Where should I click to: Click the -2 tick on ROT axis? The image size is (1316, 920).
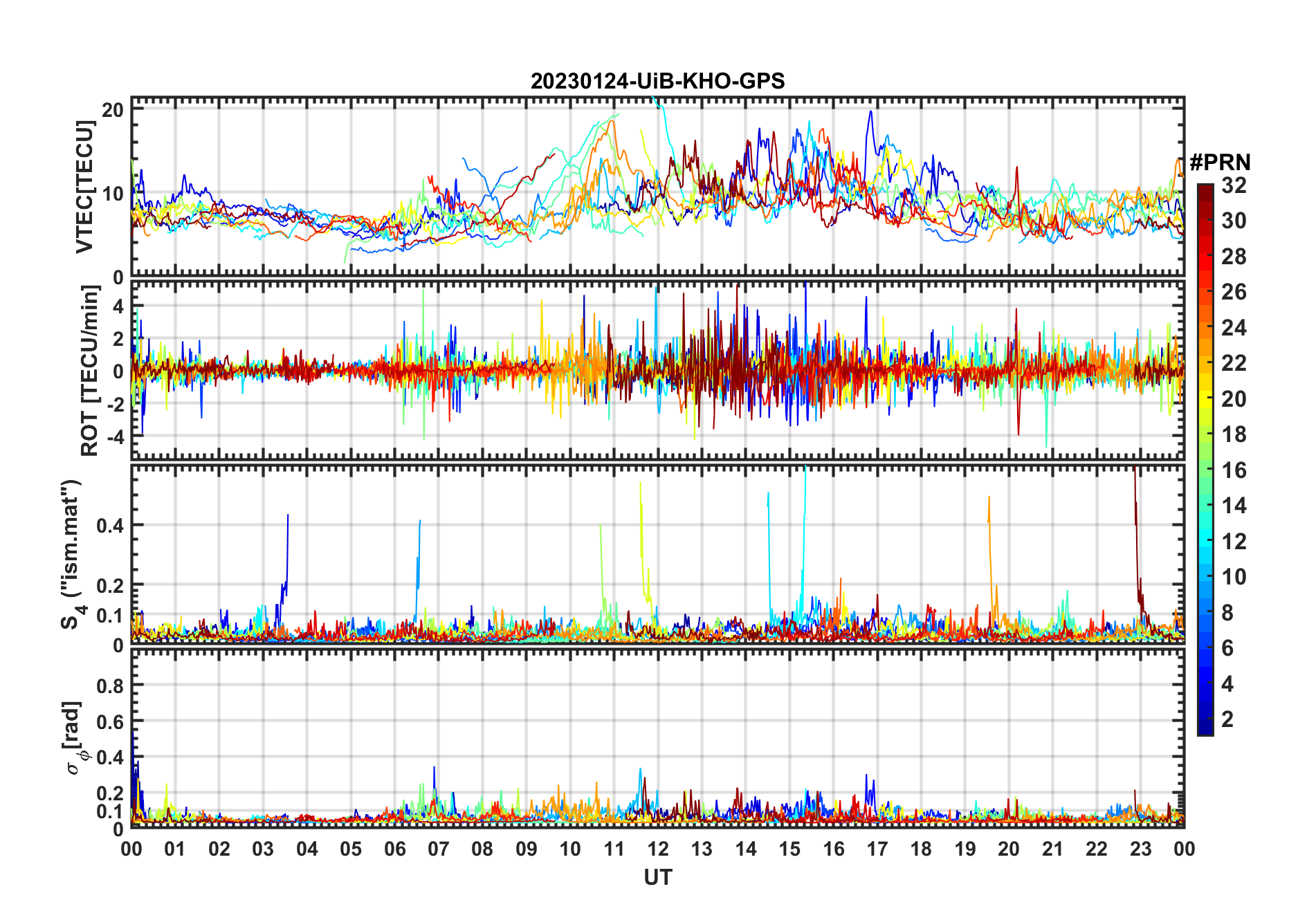(114, 404)
